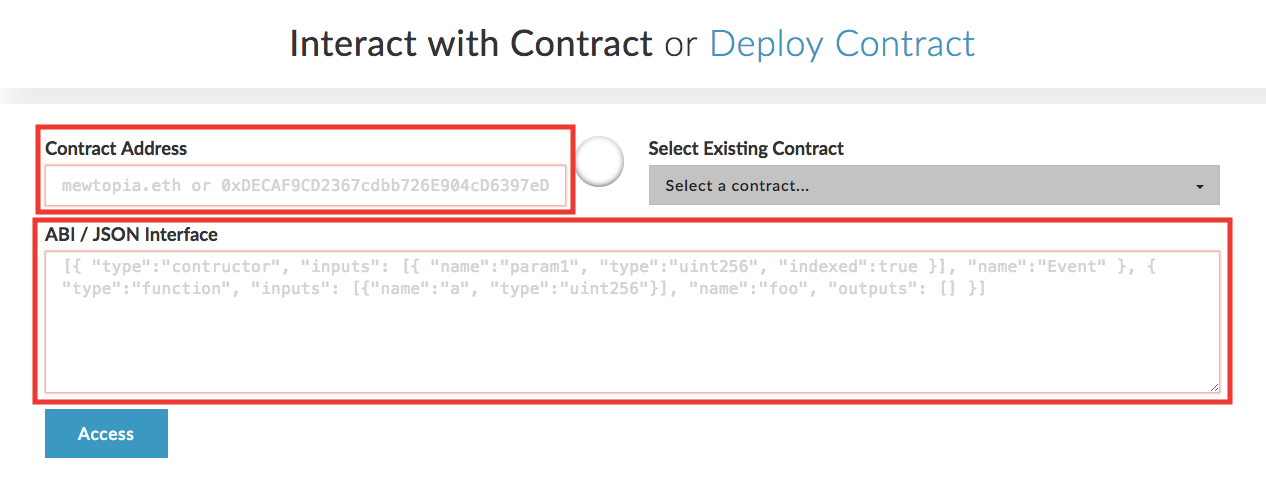The width and height of the screenshot is (1266, 479).
Task: Click the caret arrow on contract dropdown
Action: pos(1199,187)
